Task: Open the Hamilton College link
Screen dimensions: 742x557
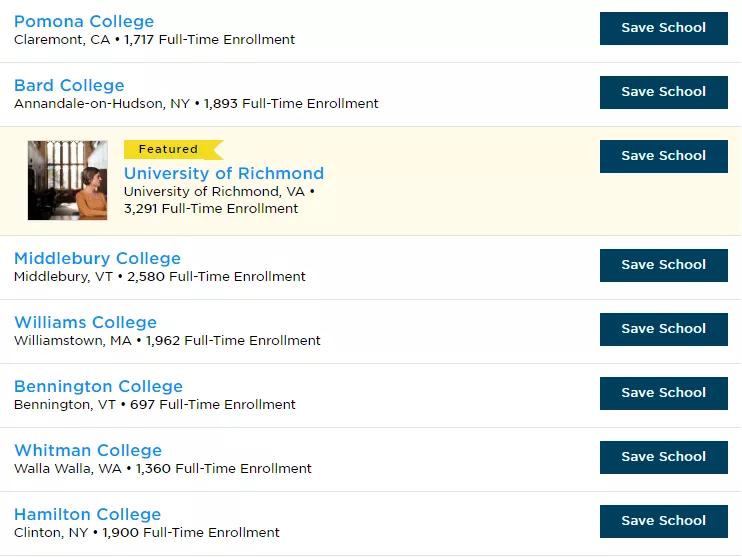Action: (x=88, y=514)
